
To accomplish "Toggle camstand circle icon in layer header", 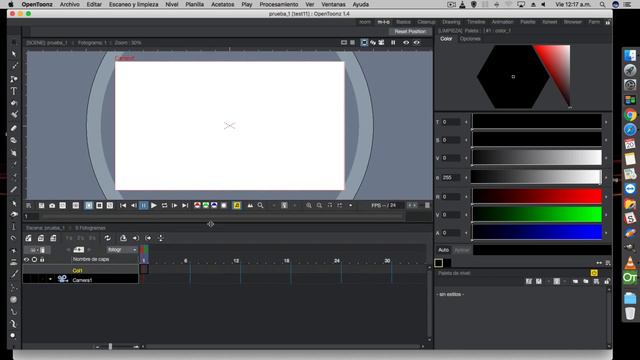I will (x=34, y=260).
